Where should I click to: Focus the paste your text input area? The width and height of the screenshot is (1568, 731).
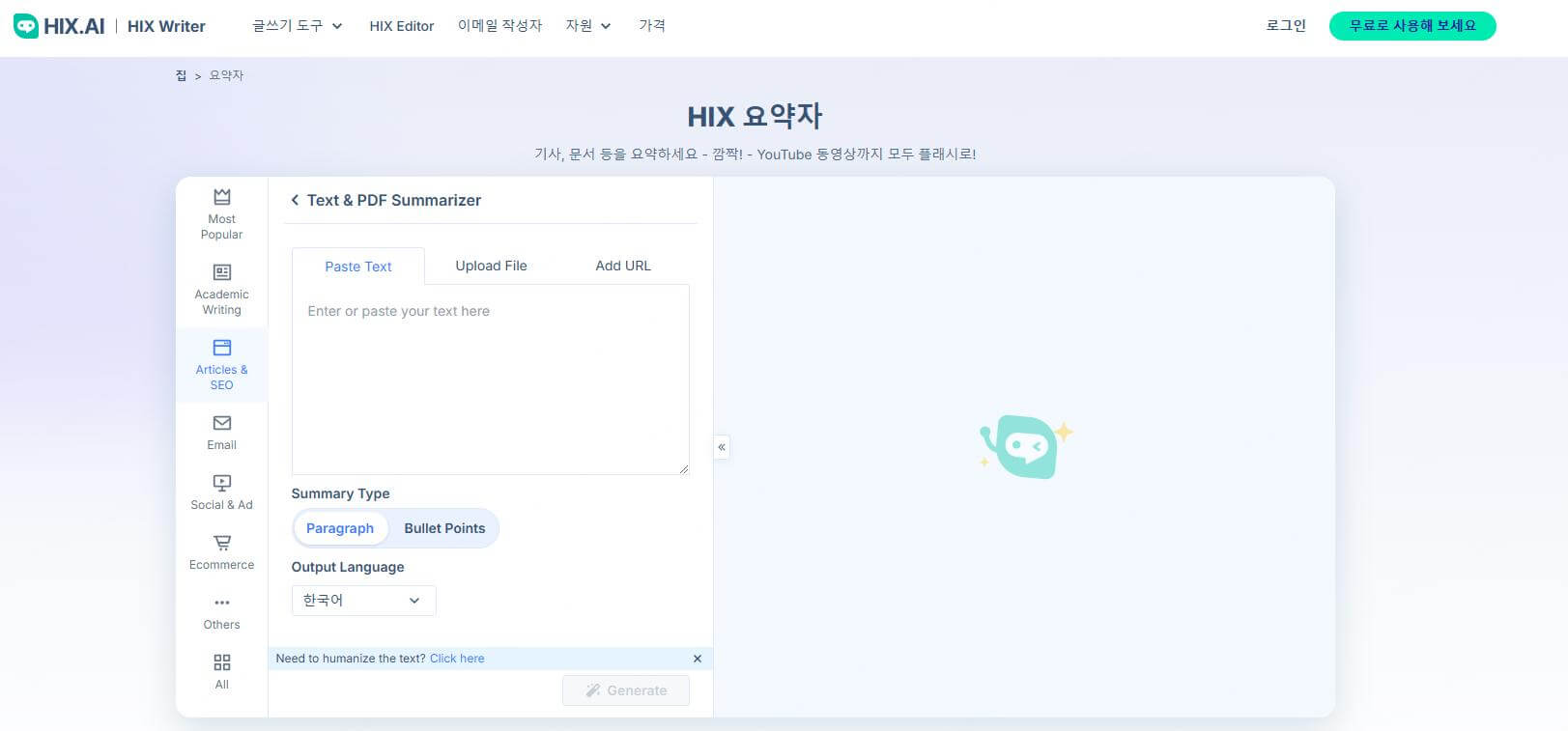(x=491, y=380)
